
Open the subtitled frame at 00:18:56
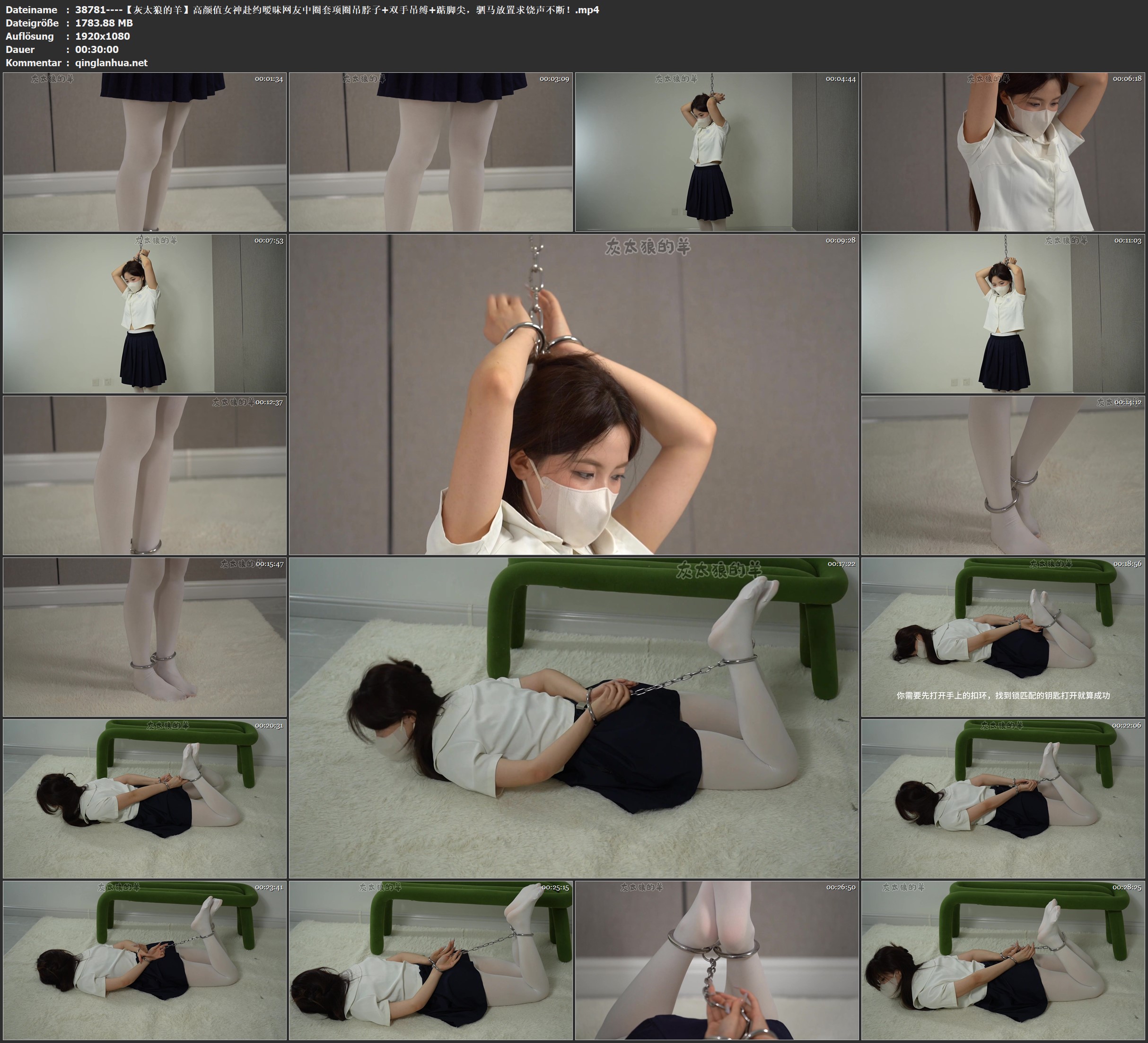tap(1003, 637)
